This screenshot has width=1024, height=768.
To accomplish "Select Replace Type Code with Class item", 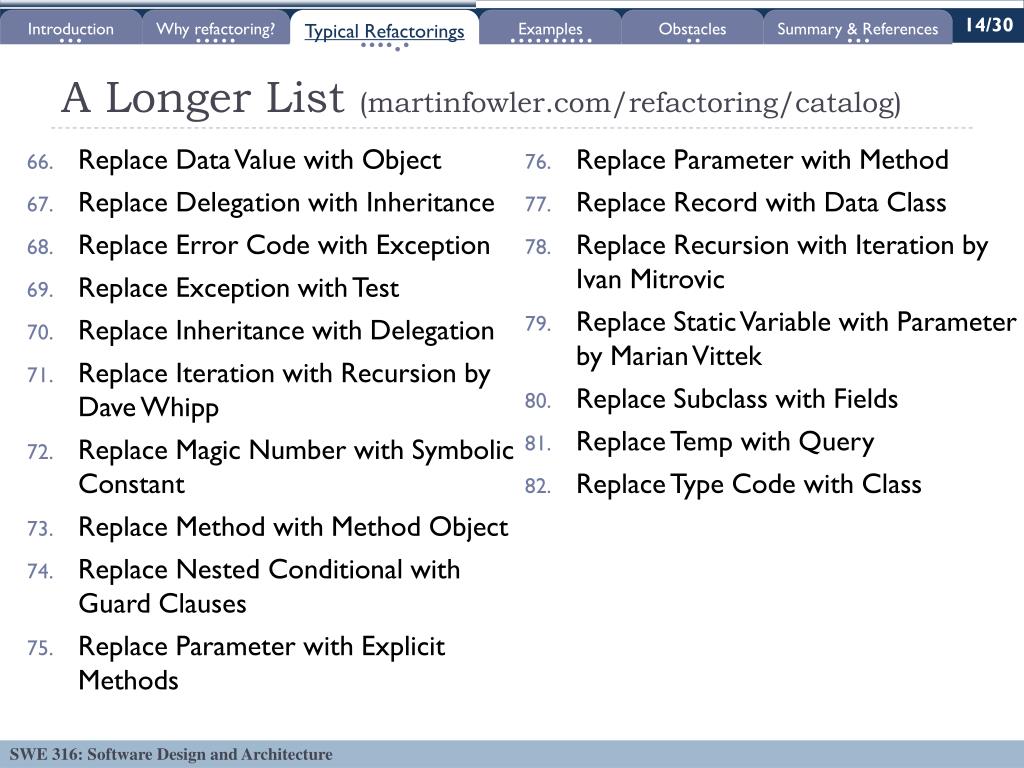I will (x=748, y=485).
